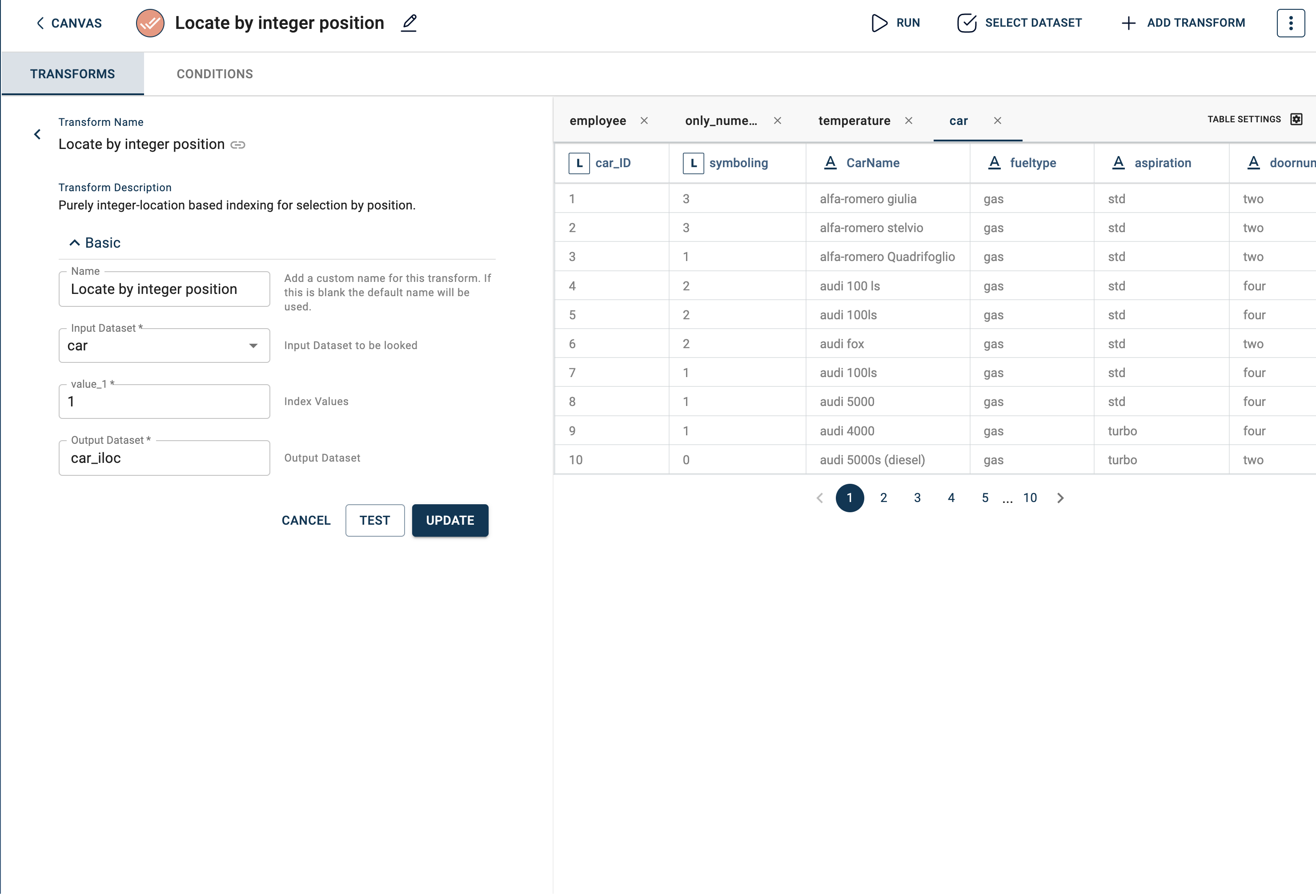Viewport: 1316px width, 896px height.
Task: Edit the title with pencil icon
Action: [409, 23]
